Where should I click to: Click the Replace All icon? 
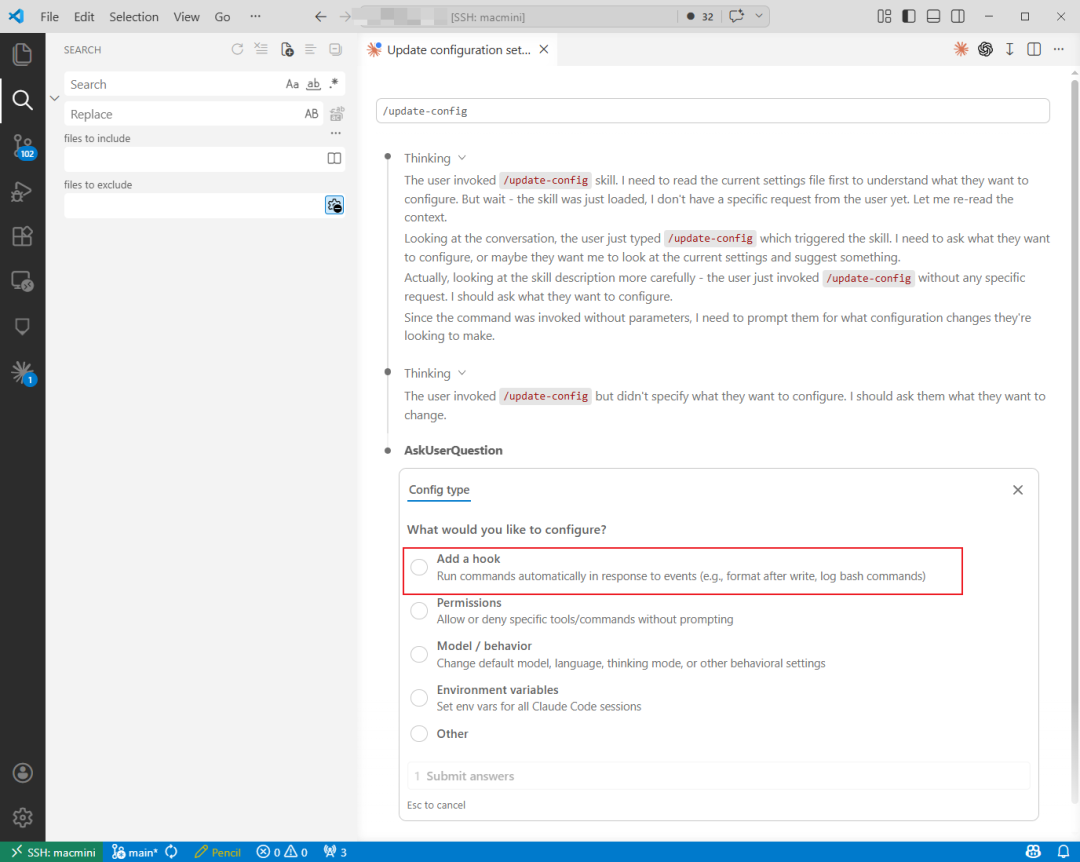coord(337,114)
